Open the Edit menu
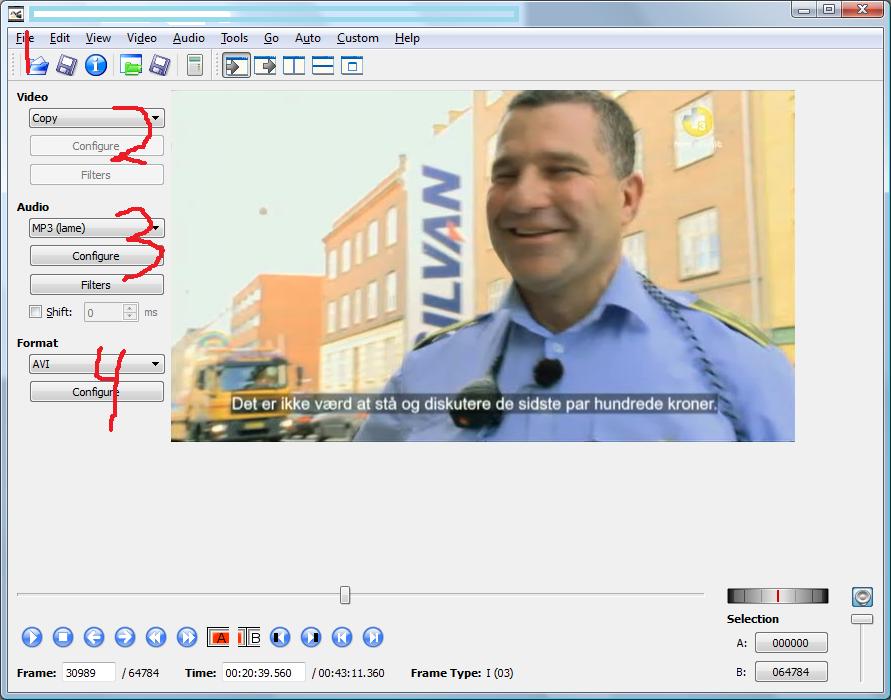891x700 pixels. pyautogui.click(x=60, y=38)
